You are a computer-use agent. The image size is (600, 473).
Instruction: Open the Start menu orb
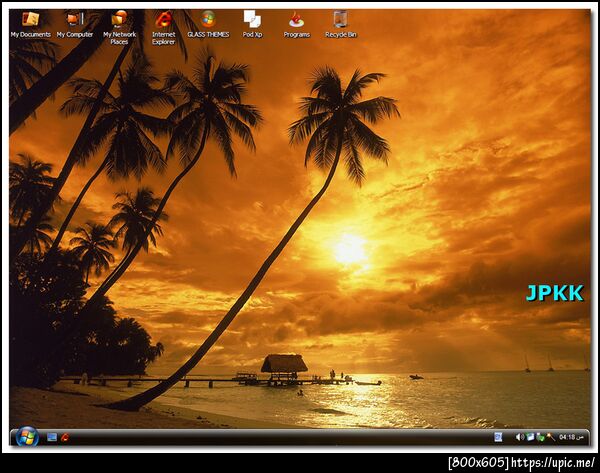pos(27,437)
